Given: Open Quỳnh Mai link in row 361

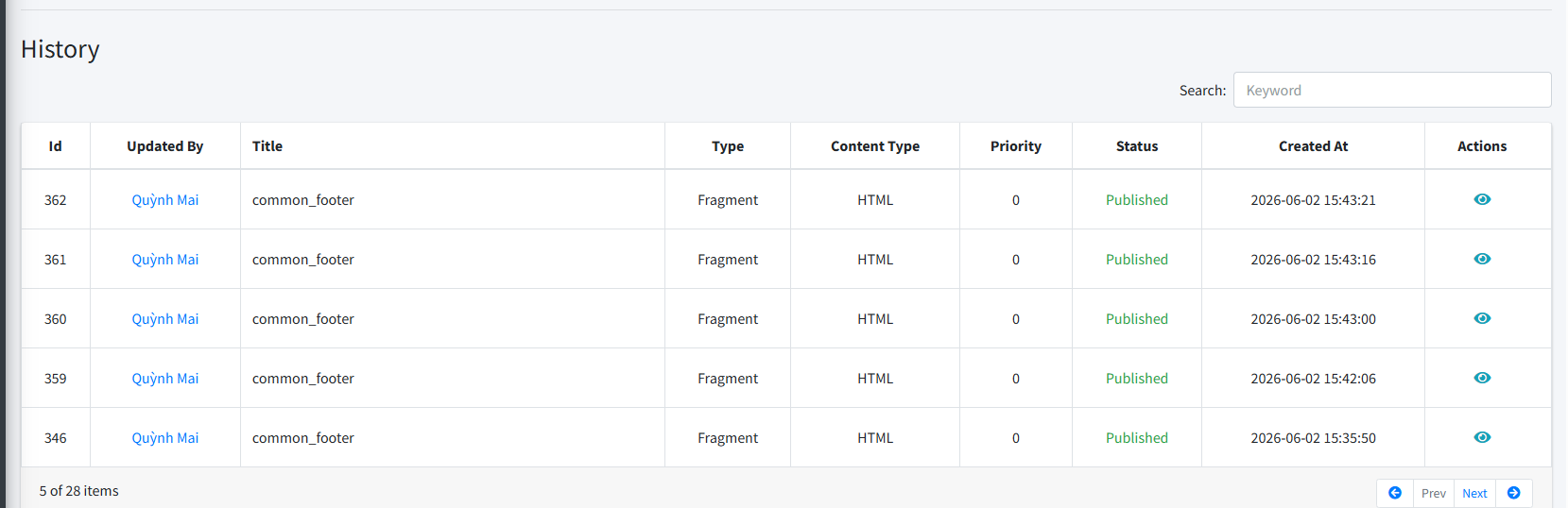Looking at the screenshot, I should pyautogui.click(x=165, y=260).
